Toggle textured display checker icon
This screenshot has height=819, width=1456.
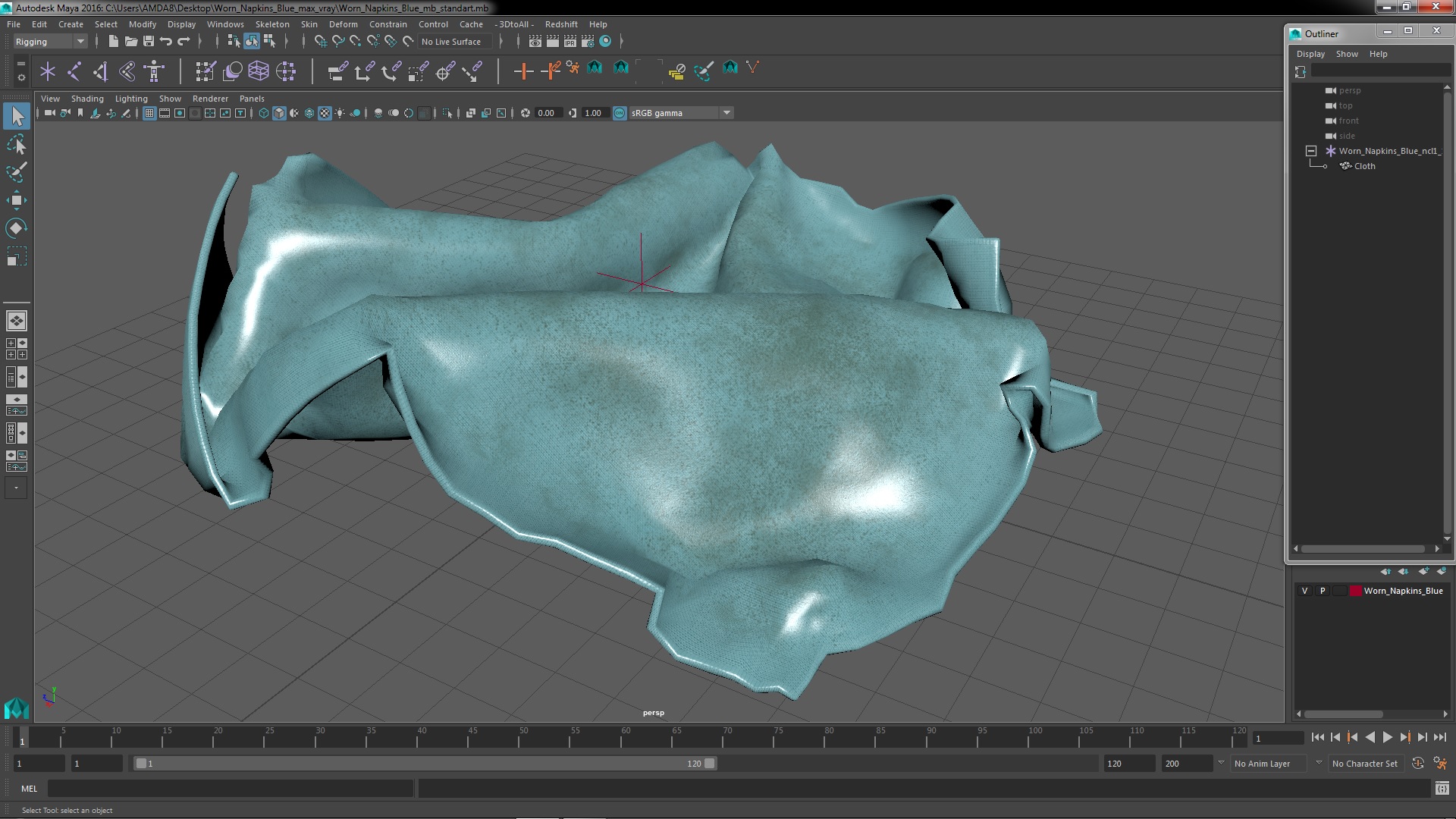325,113
